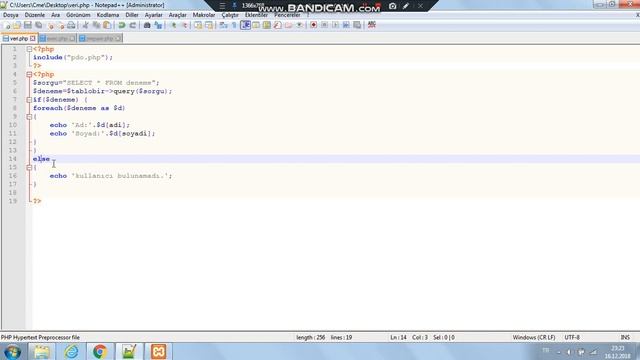Collapse the foreach brace fold at line 9
Viewport: 640px width, 360px height.
pos(29,117)
